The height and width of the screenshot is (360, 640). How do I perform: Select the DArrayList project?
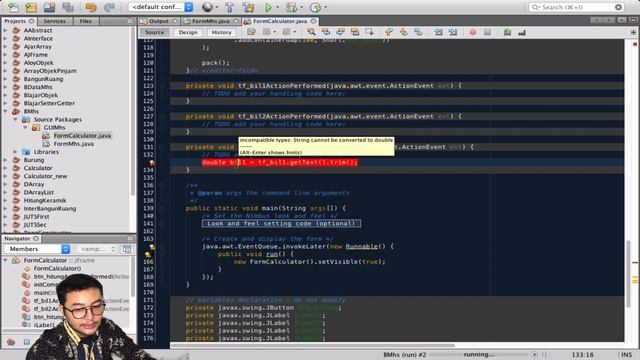click(x=39, y=192)
